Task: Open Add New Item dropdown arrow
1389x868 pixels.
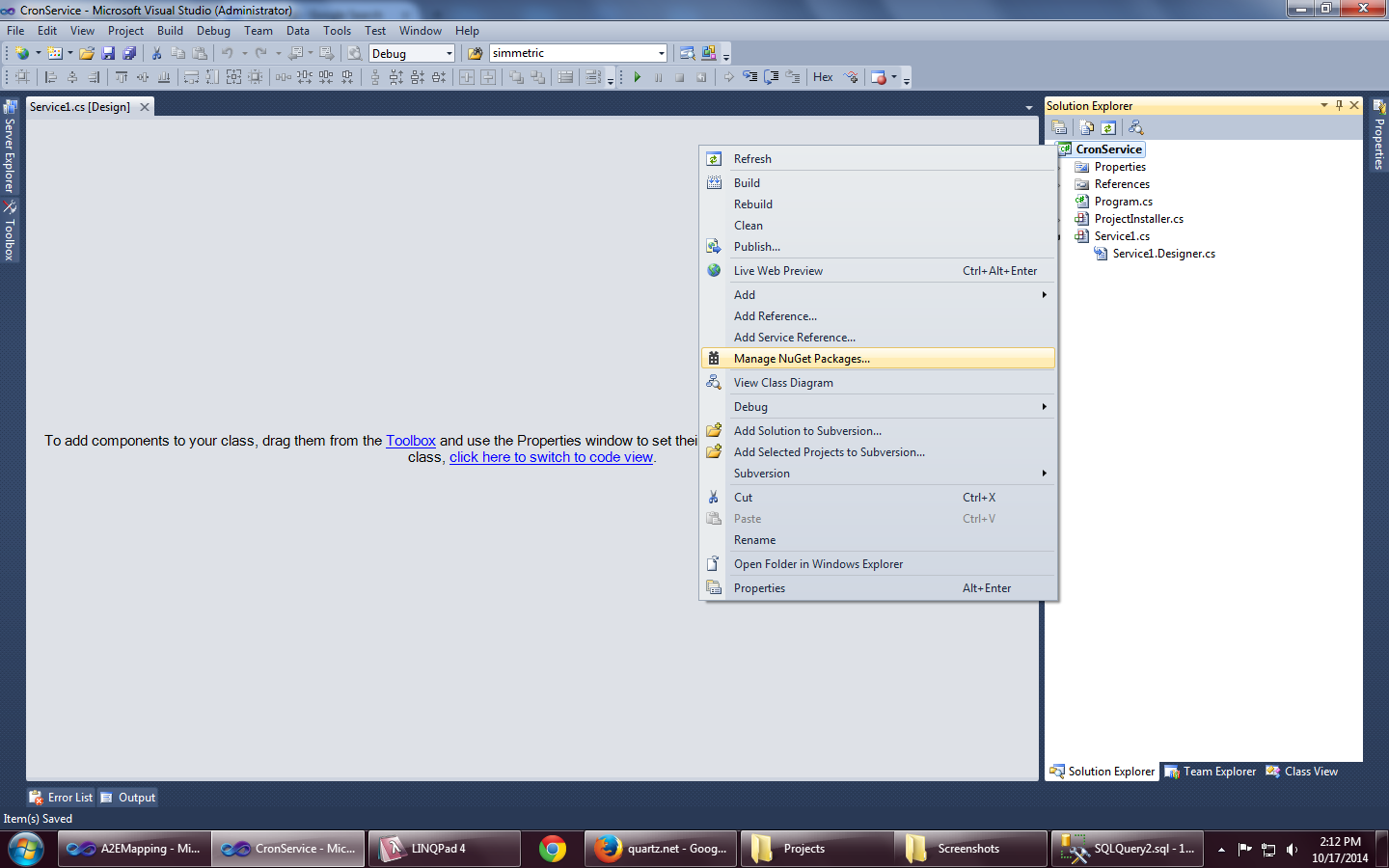Action: (70, 53)
